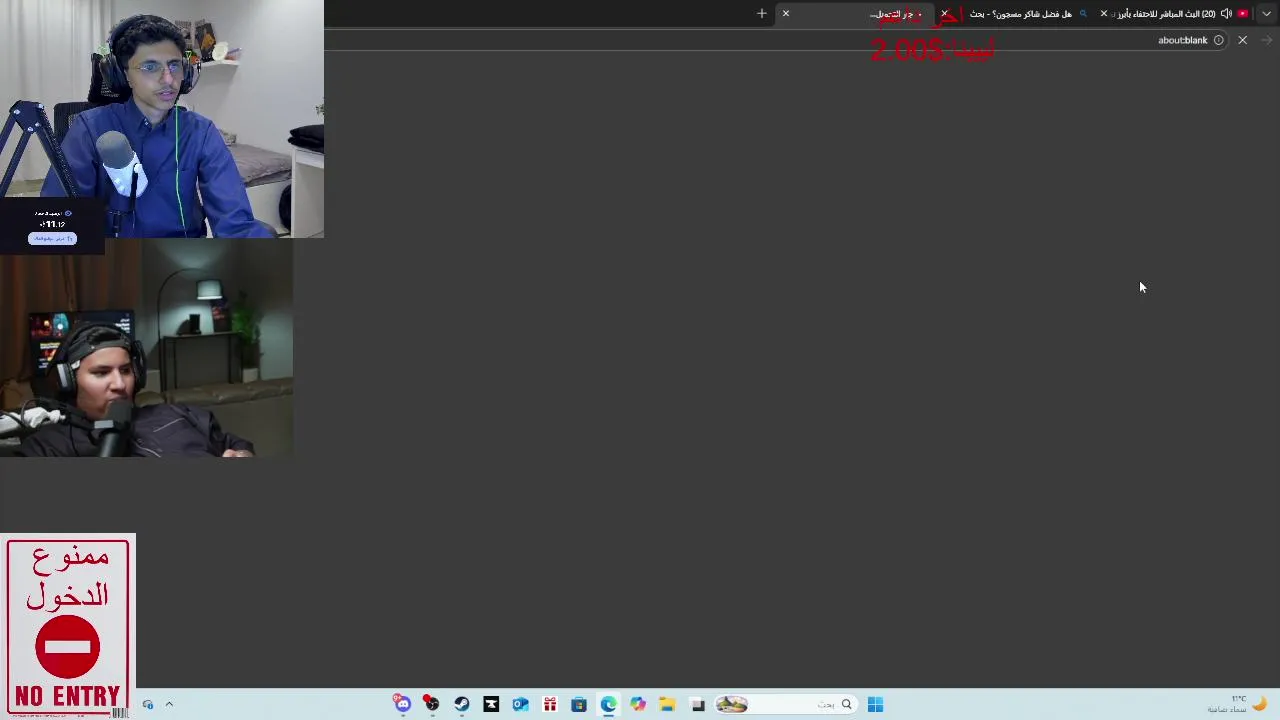1280x720 pixels.
Task: Click the Windows Start button
Action: 875,704
